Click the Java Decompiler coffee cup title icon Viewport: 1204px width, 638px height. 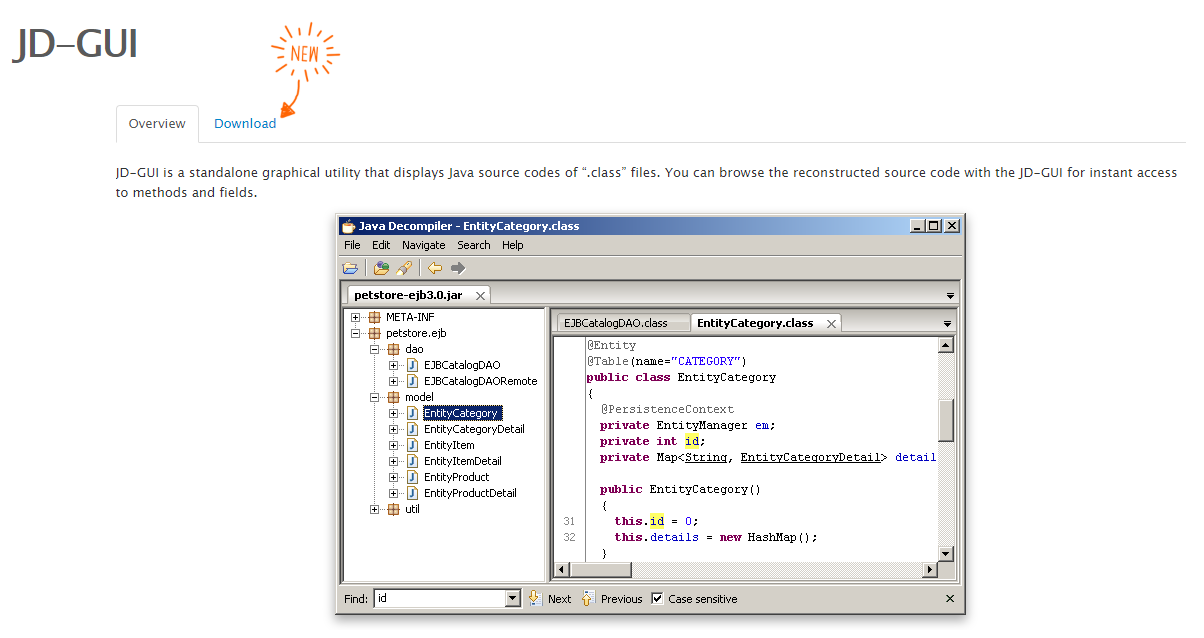(348, 226)
